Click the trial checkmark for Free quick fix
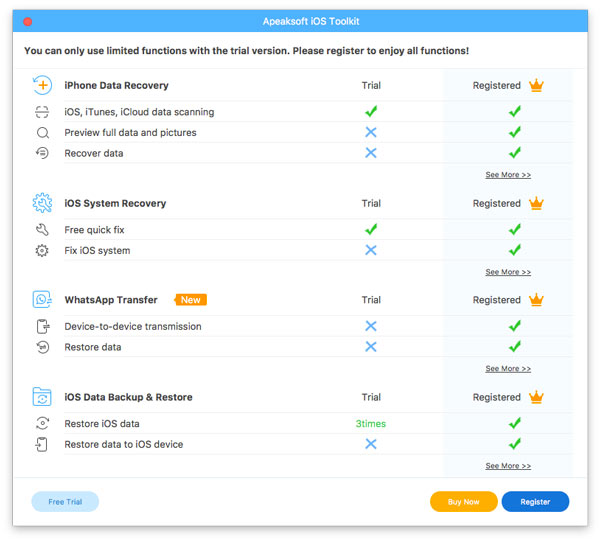The width and height of the screenshot is (600, 541). (371, 229)
